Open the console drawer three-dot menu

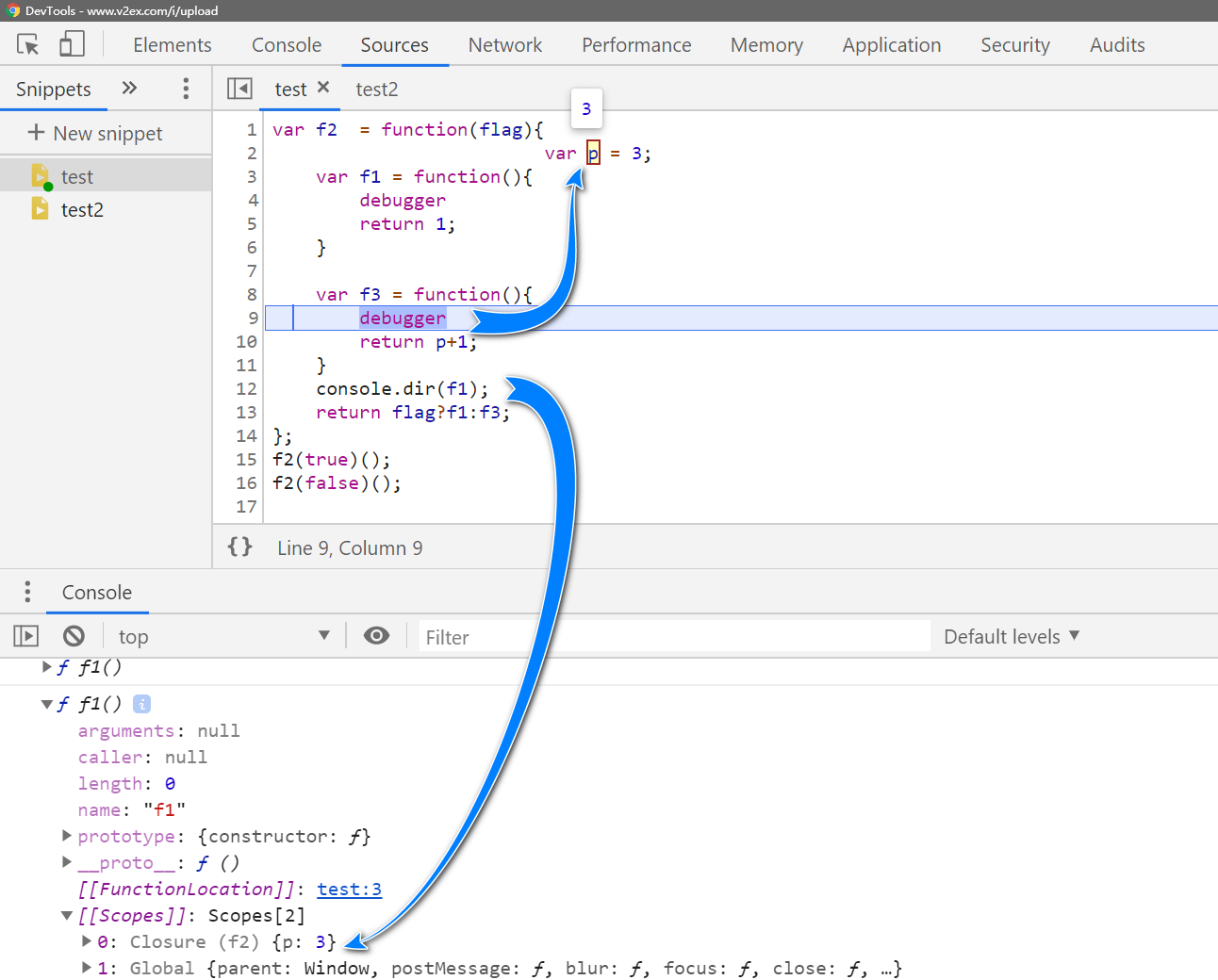[x=27, y=592]
